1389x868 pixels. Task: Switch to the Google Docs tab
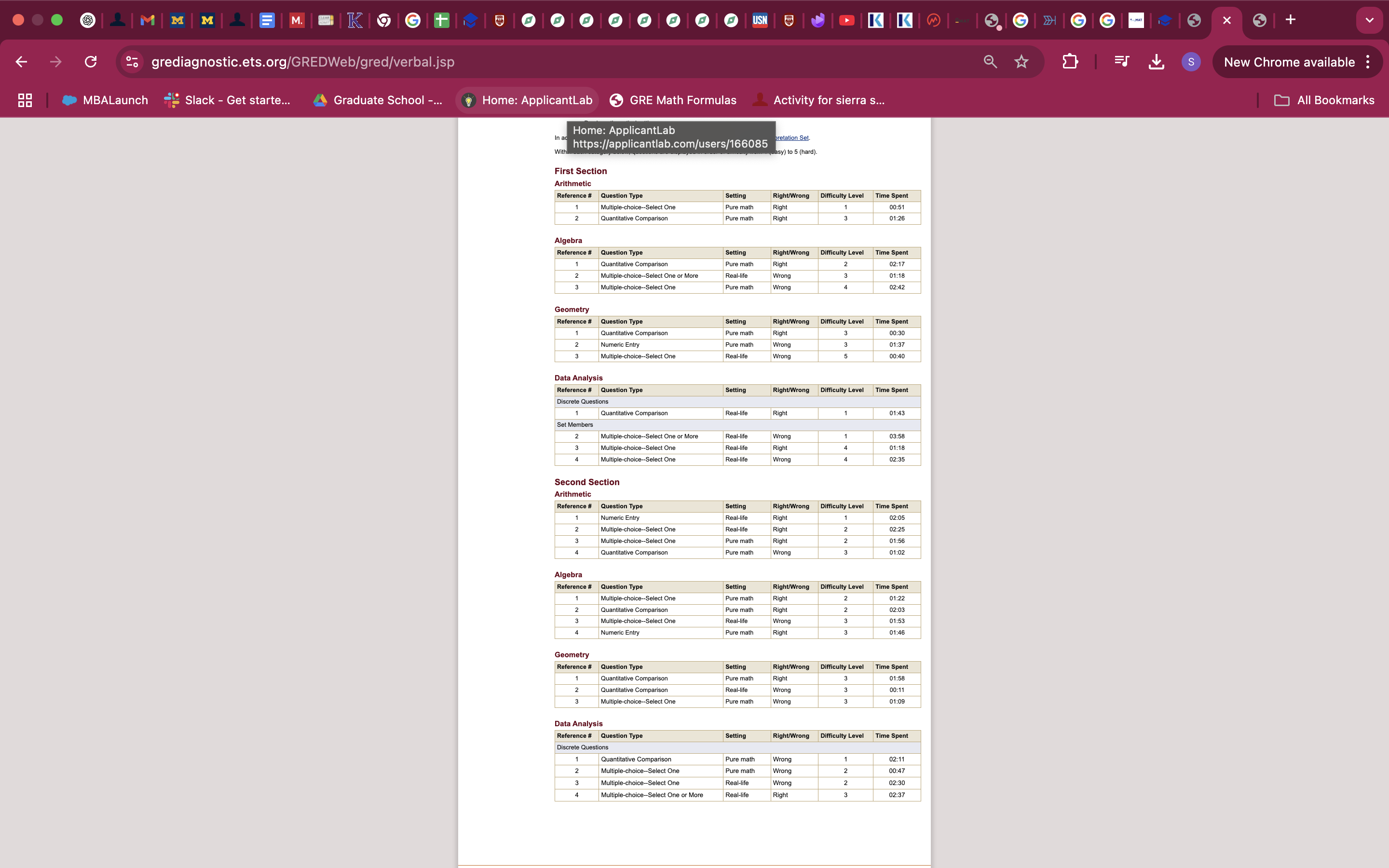267,20
